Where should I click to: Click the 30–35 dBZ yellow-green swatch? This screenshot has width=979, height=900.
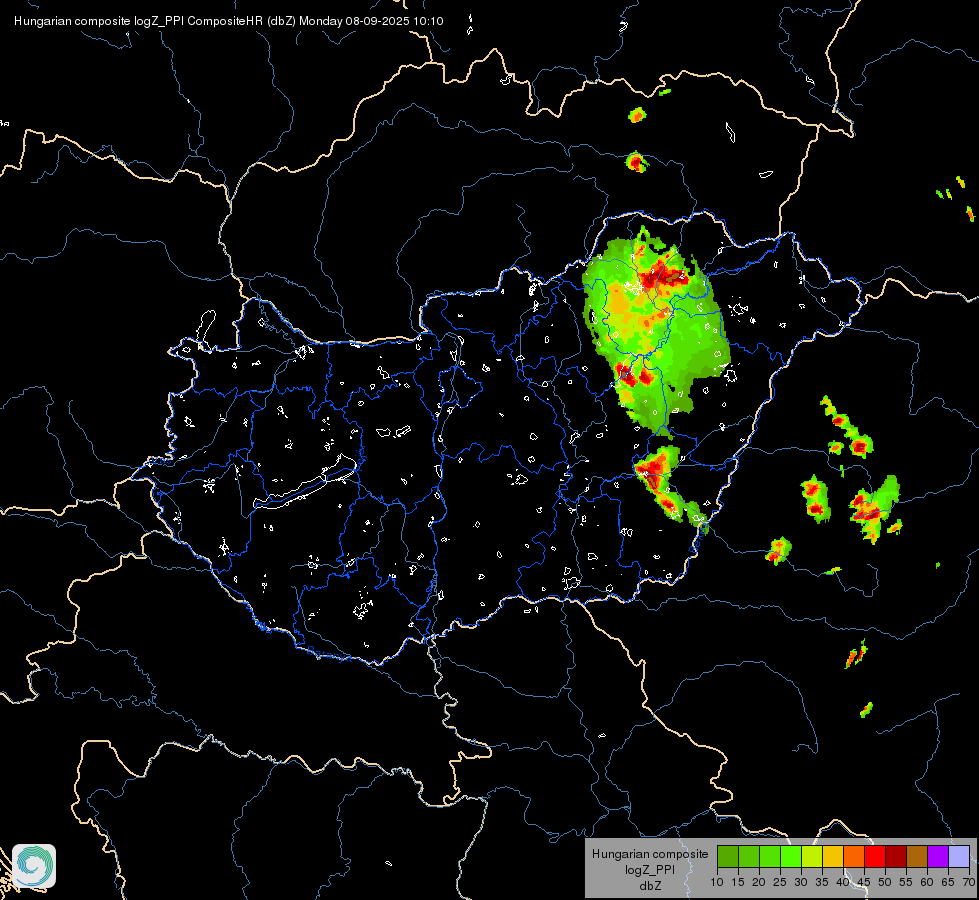point(812,856)
